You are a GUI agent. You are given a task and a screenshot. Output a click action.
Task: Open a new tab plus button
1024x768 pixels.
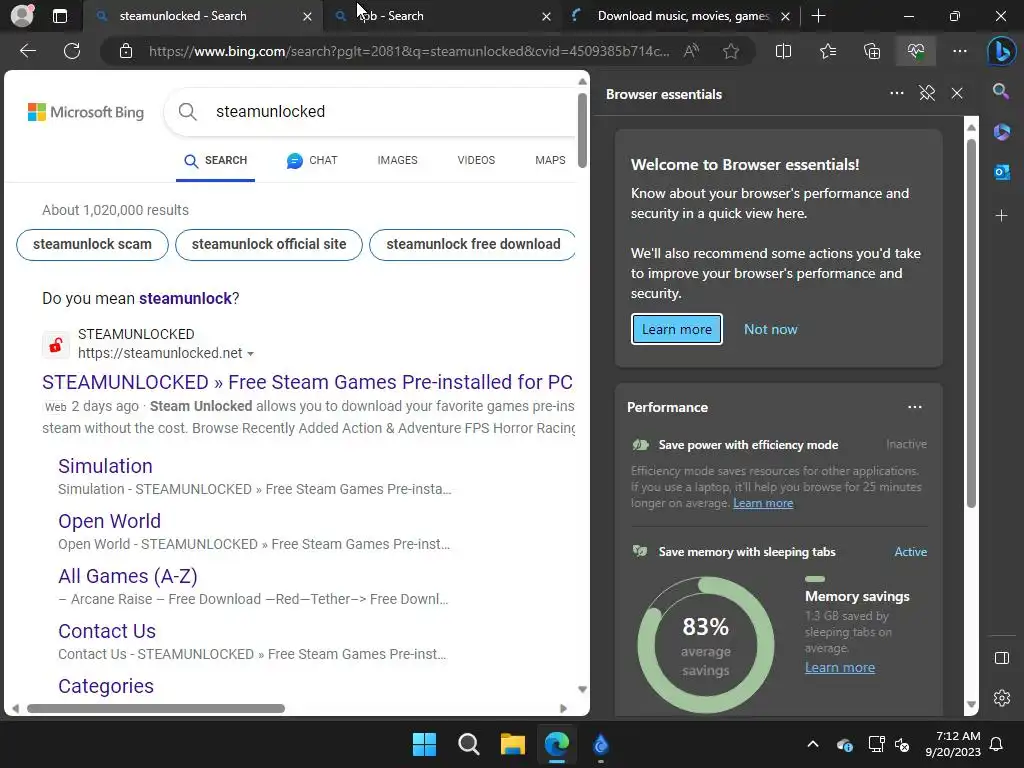click(818, 16)
